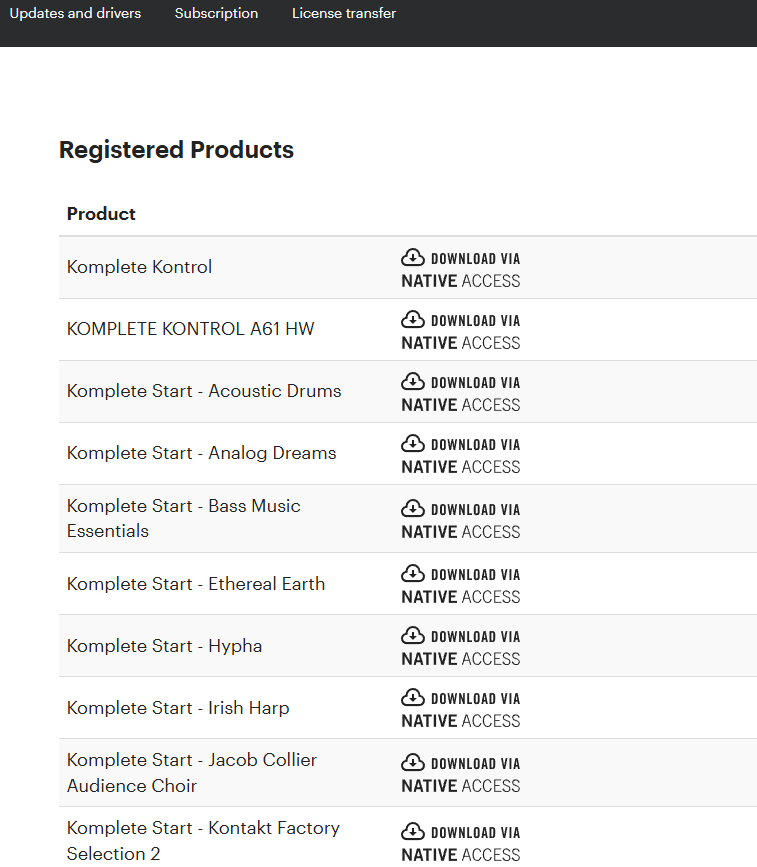The image size is (757, 867).
Task: Click cloud download icon for Acoustic Drums
Action: 413,382
